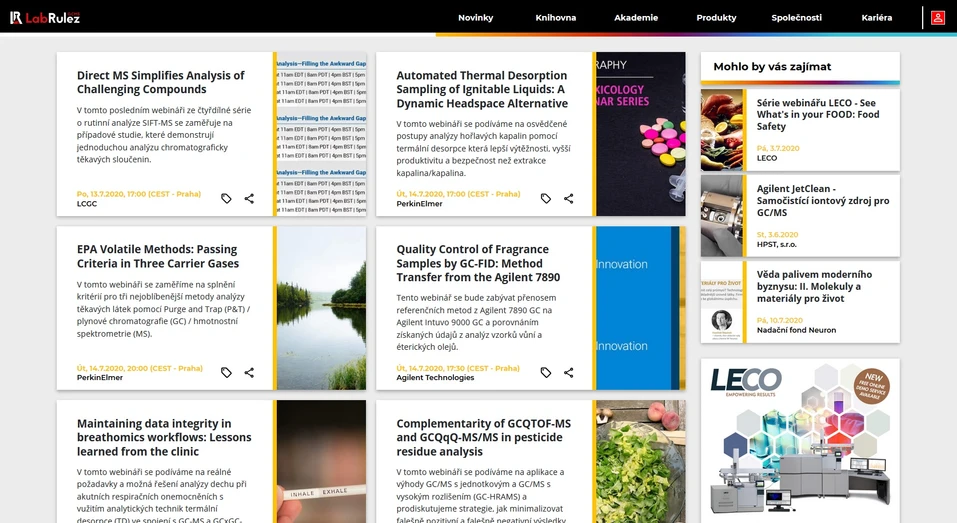Open EPA Volatile Methods title

coord(157,256)
